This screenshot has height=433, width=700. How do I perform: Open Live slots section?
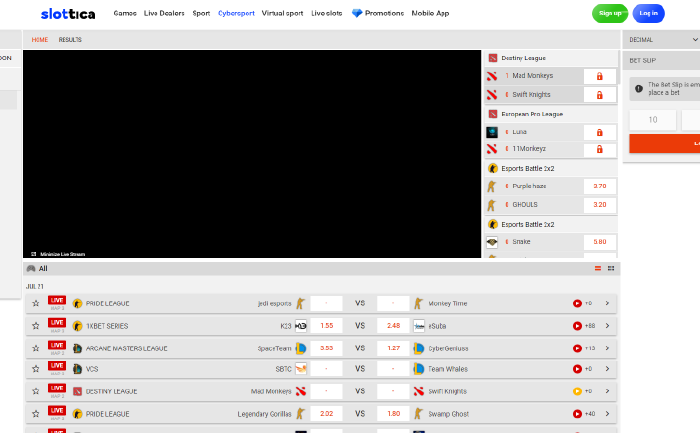[x=326, y=13]
